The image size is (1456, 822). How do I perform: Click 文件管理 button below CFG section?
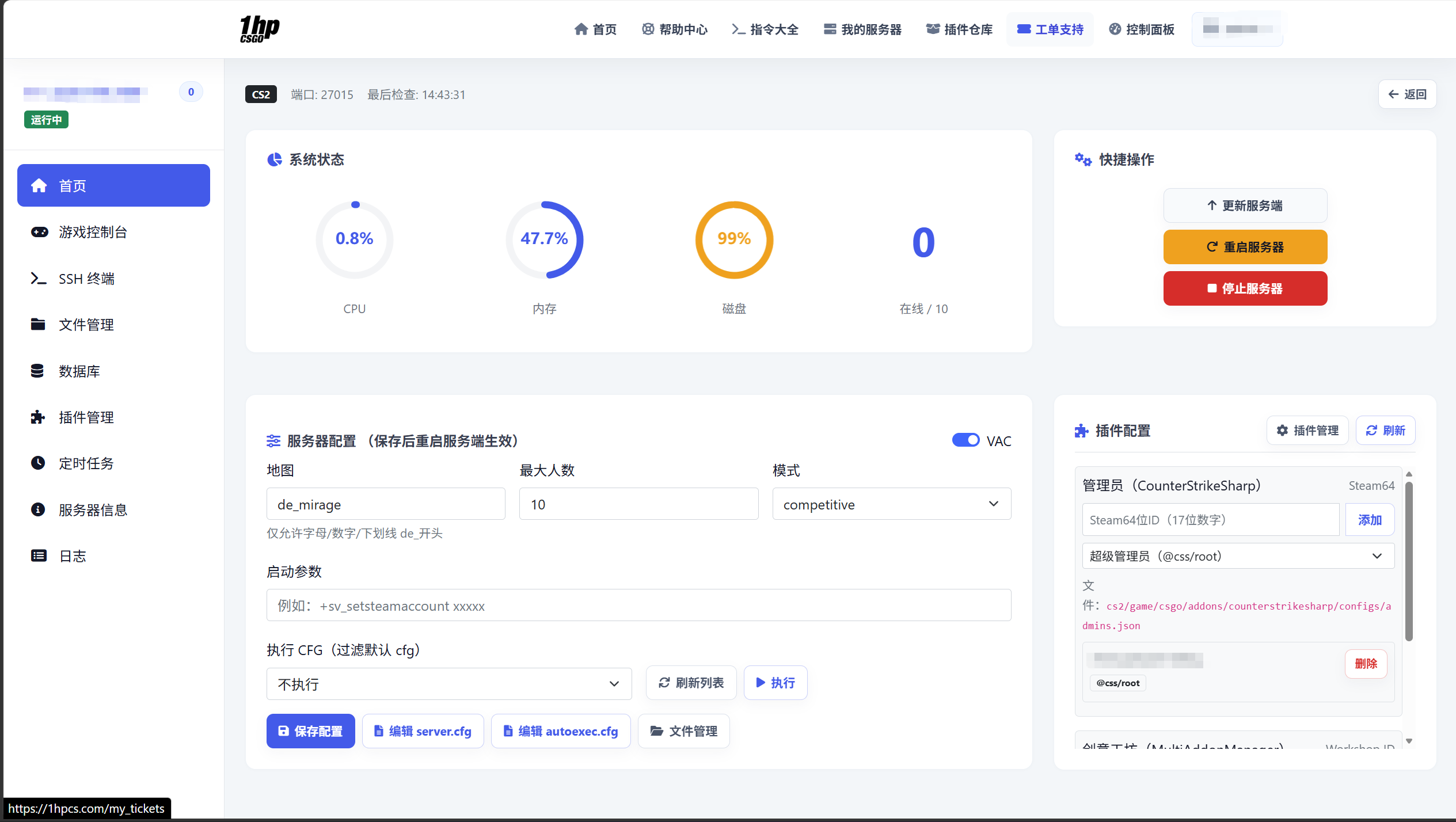click(684, 731)
